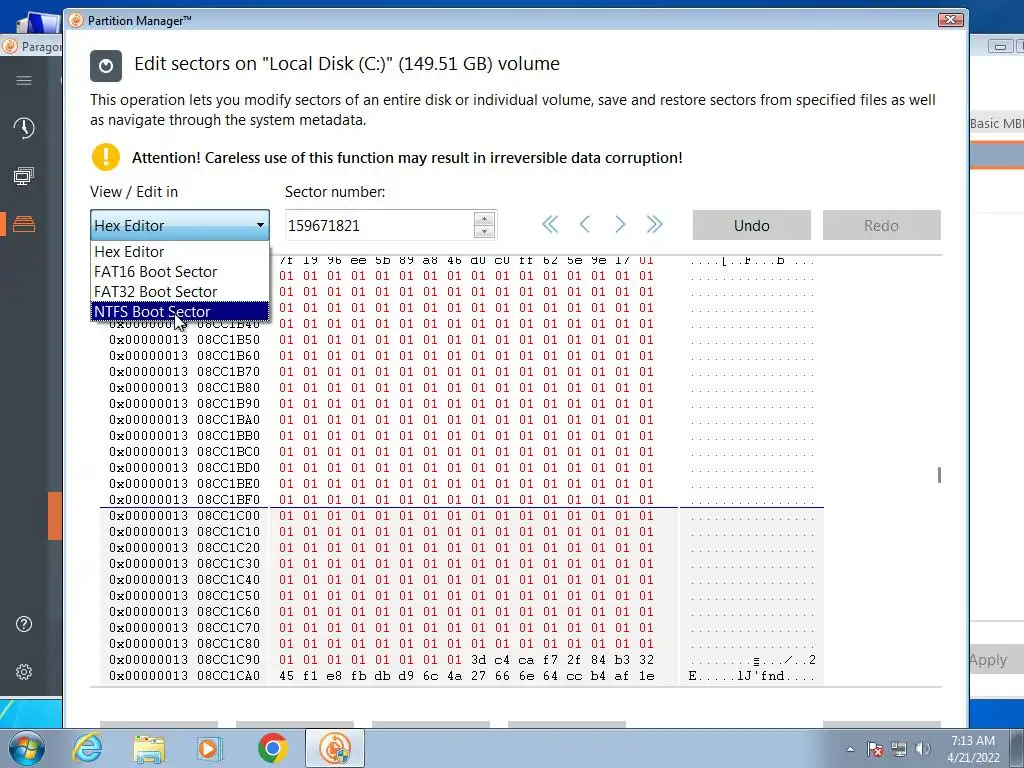This screenshot has width=1024, height=768.
Task: Open the history clock icon in sidebar
Action: point(24,128)
